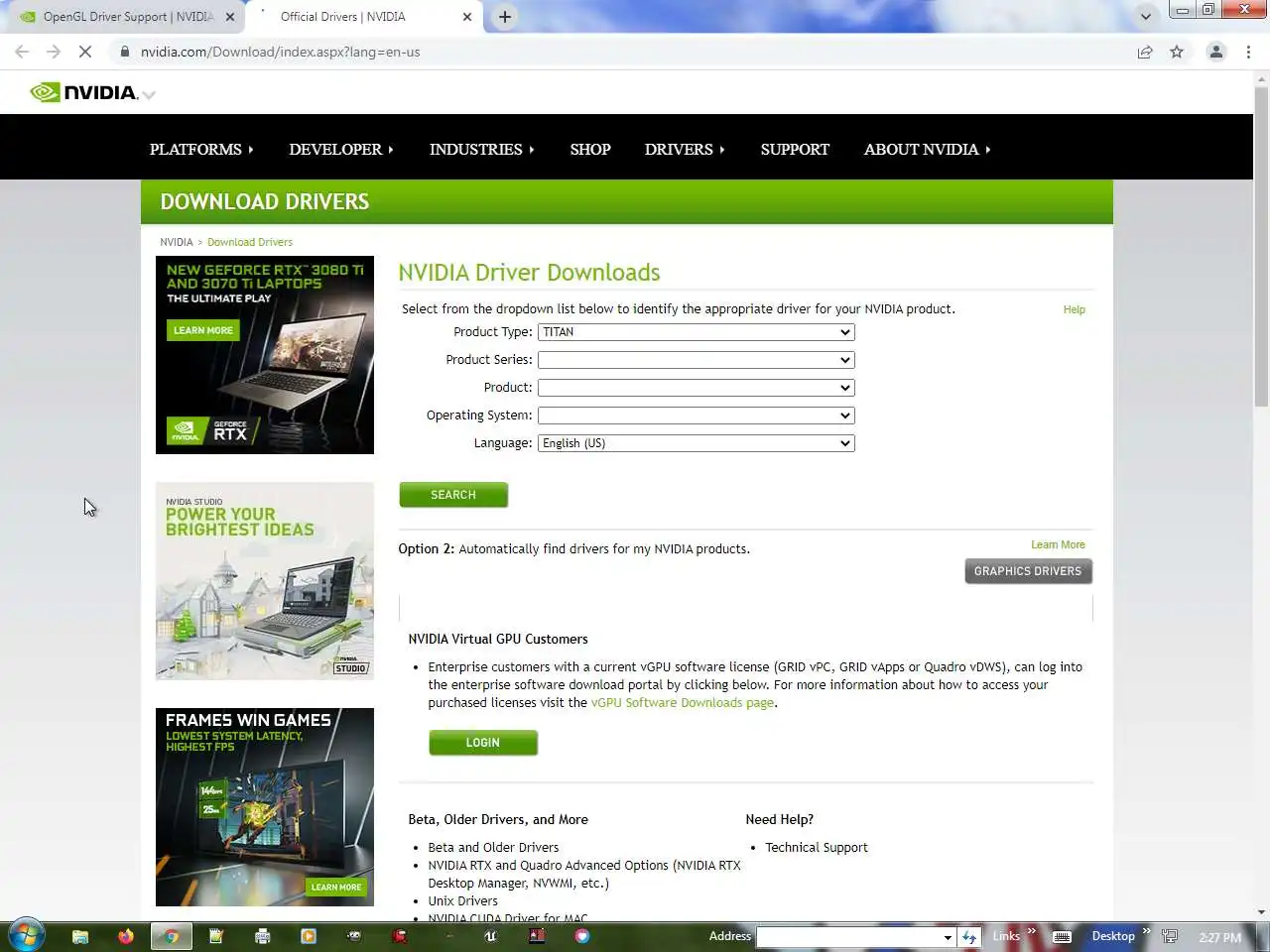This screenshot has height=952, width=1270.
Task: Go to the SUPPORT menu item
Action: (795, 149)
